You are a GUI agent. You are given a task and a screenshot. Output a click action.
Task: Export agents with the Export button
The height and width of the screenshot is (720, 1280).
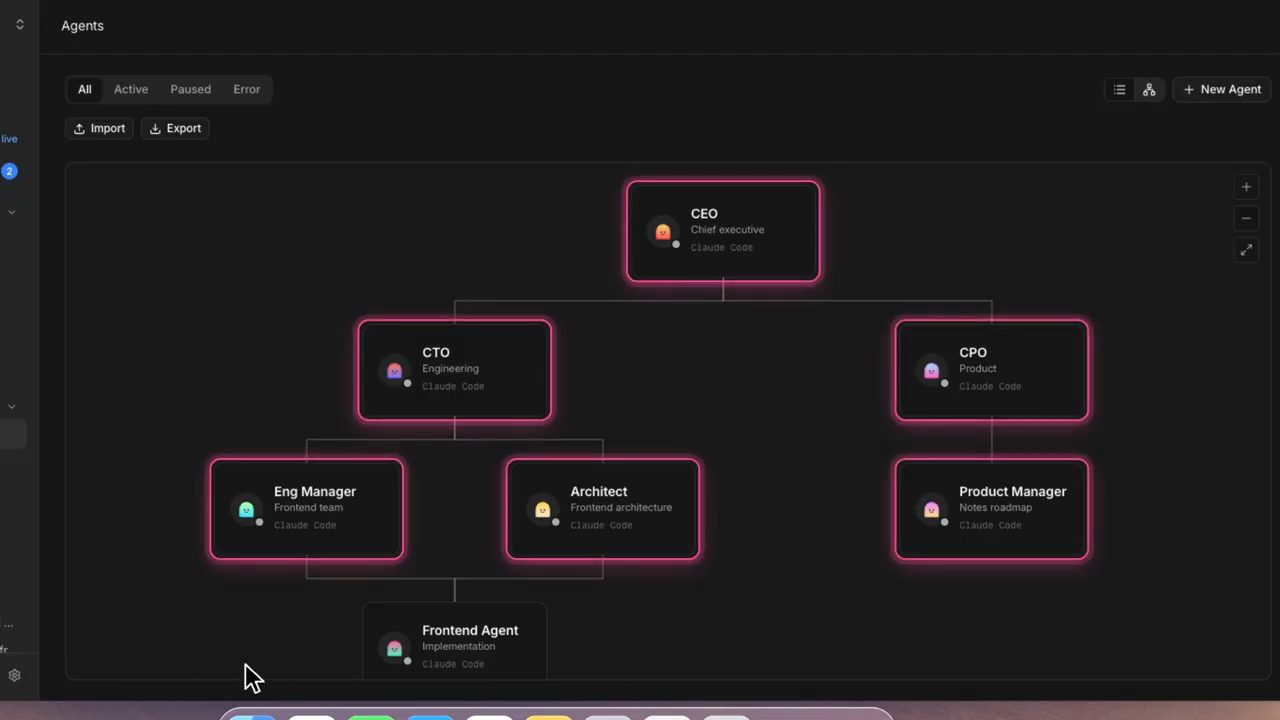(x=175, y=128)
